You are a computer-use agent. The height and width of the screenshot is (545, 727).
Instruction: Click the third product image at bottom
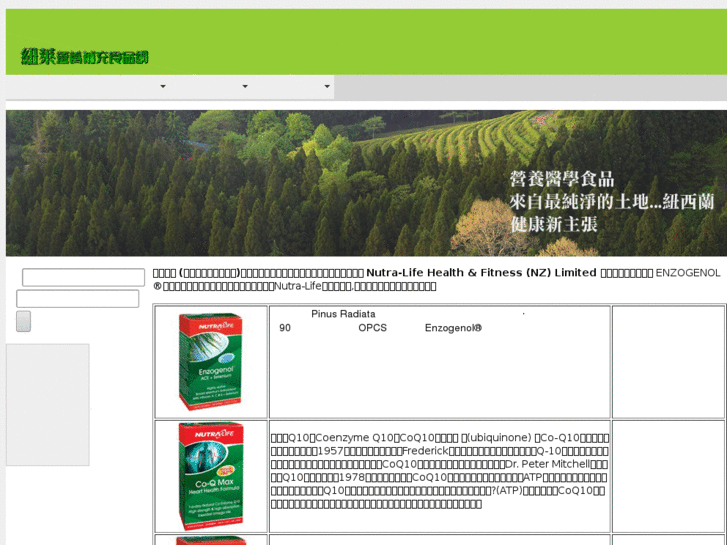click(x=211, y=541)
